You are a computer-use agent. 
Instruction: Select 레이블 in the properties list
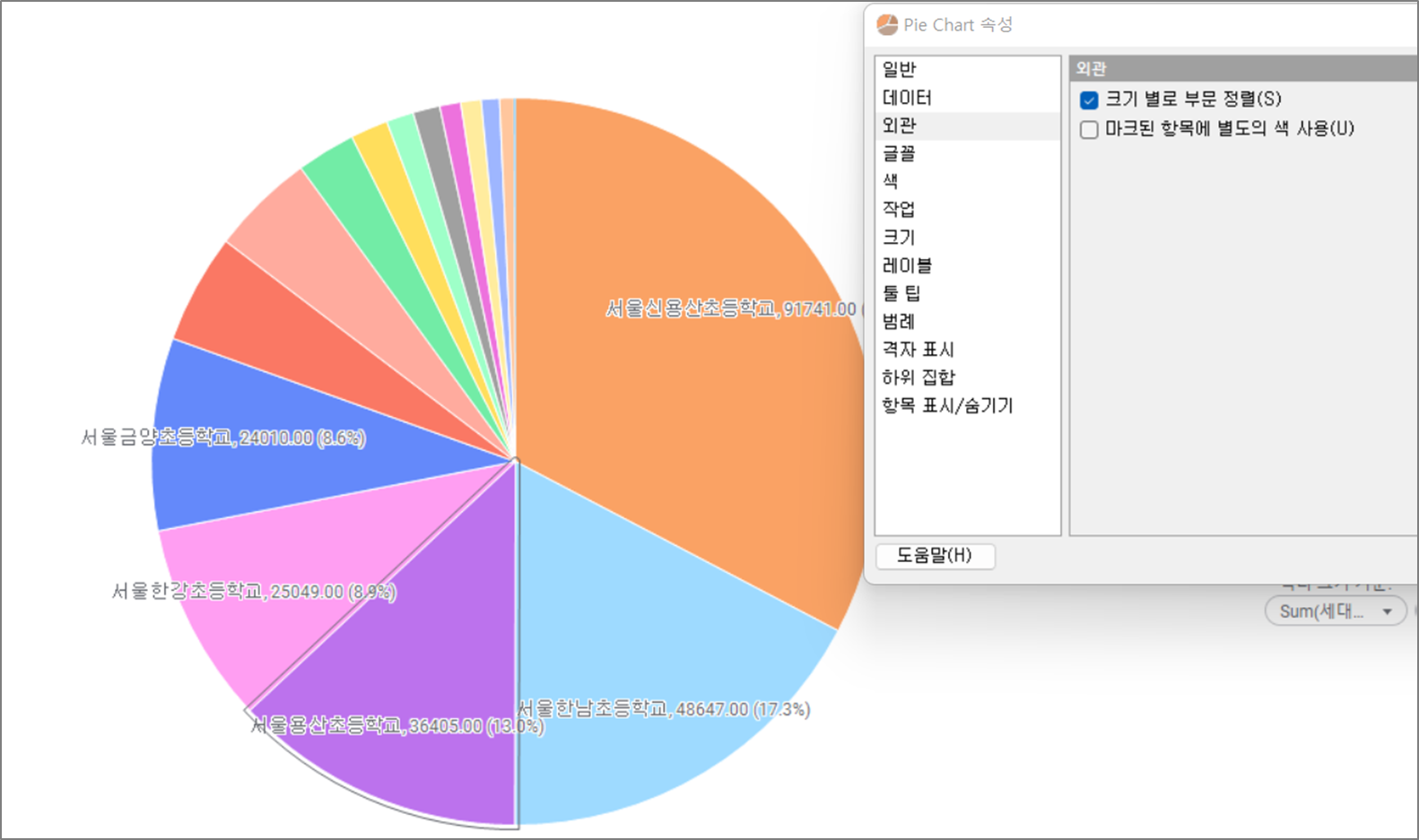pos(967,265)
